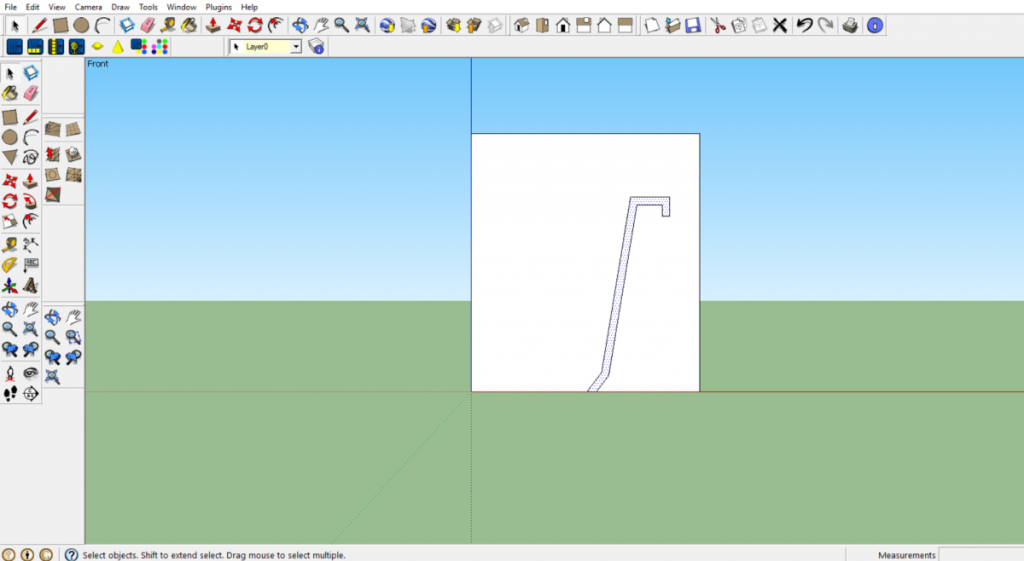Activate the Sandbox Drape tool
The height and width of the screenshot is (561, 1024).
[53, 174]
